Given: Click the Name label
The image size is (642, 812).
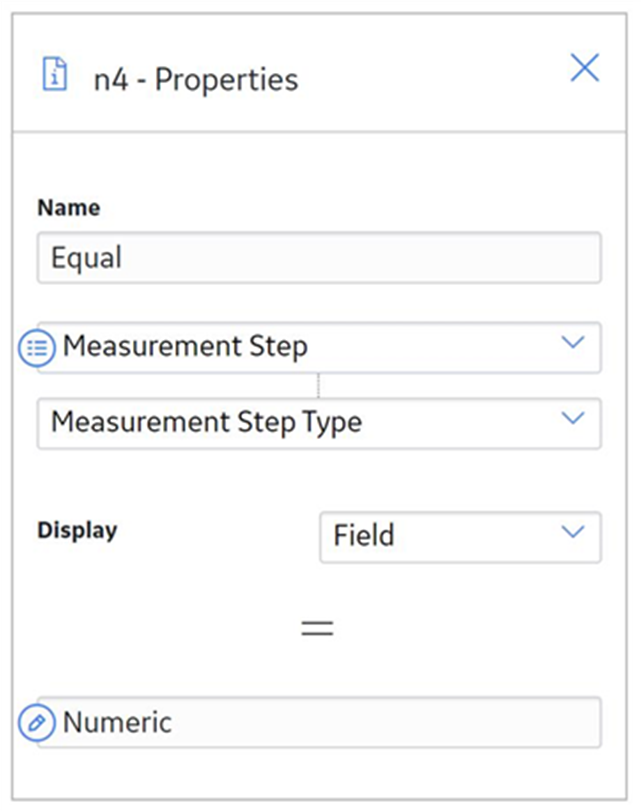Looking at the screenshot, I should point(69,207).
